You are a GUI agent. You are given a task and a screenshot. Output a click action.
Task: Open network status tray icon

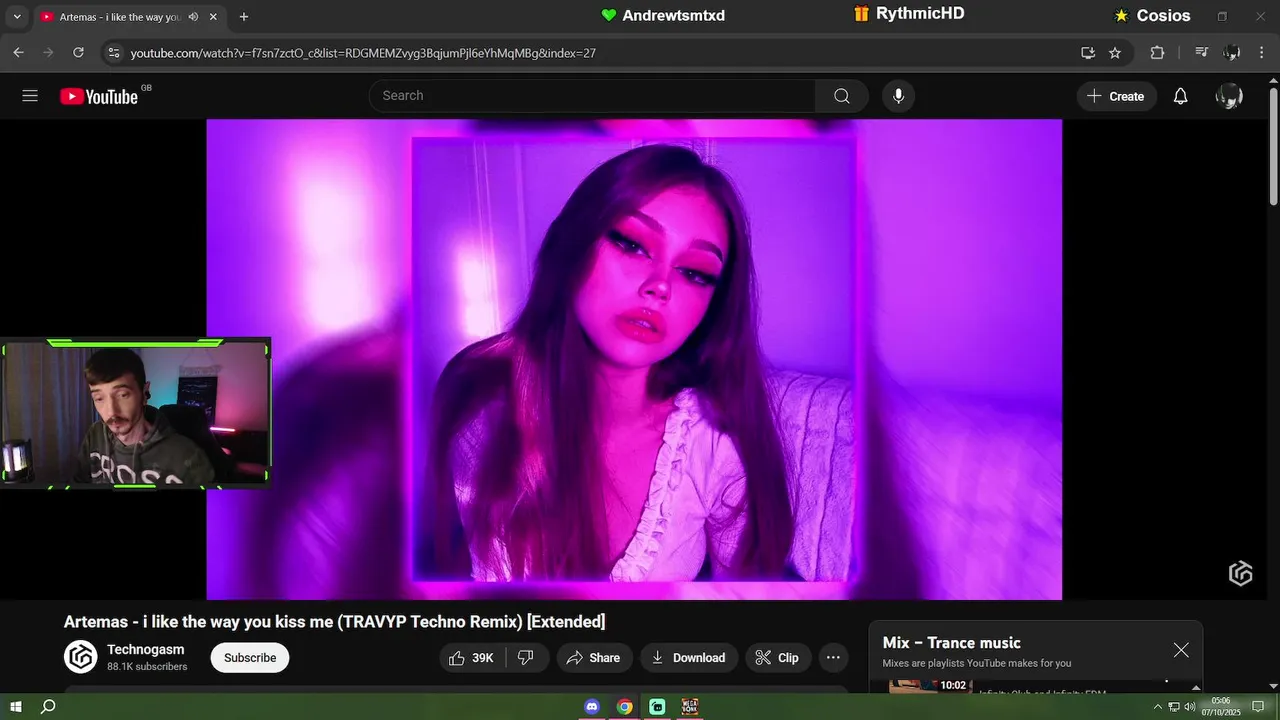(x=1174, y=707)
